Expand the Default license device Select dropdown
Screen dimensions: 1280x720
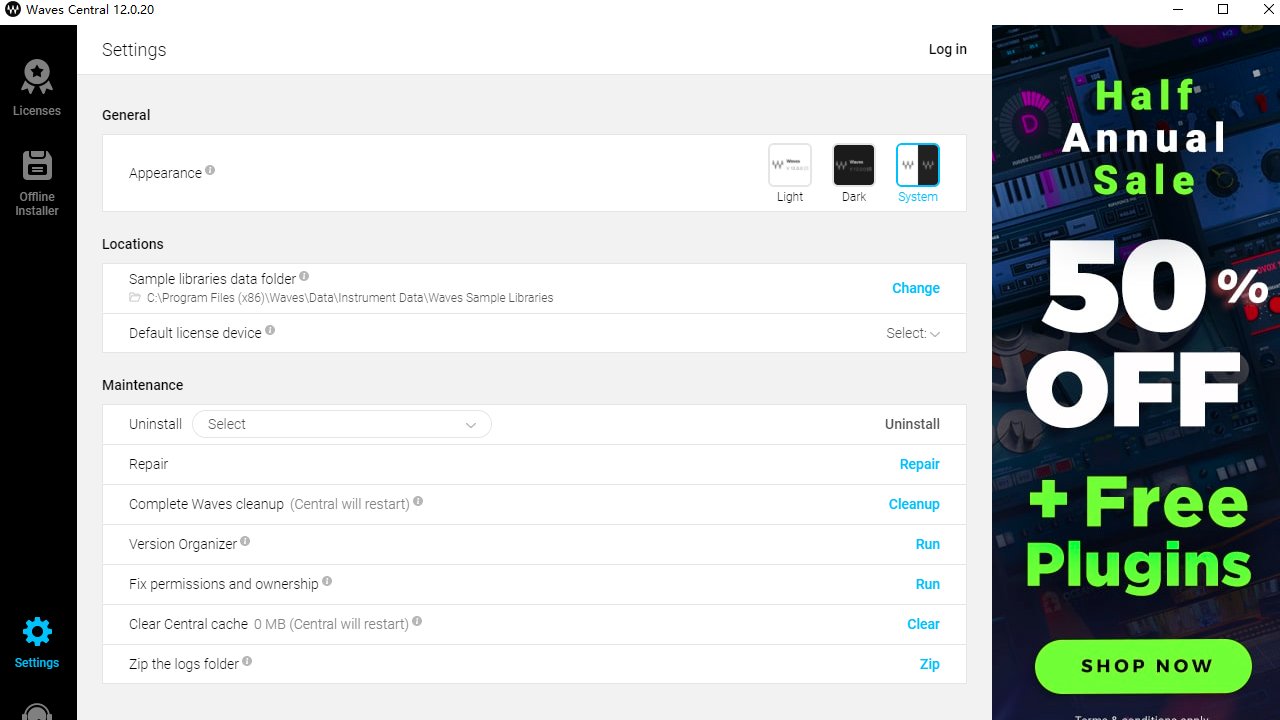pyautogui.click(x=913, y=333)
